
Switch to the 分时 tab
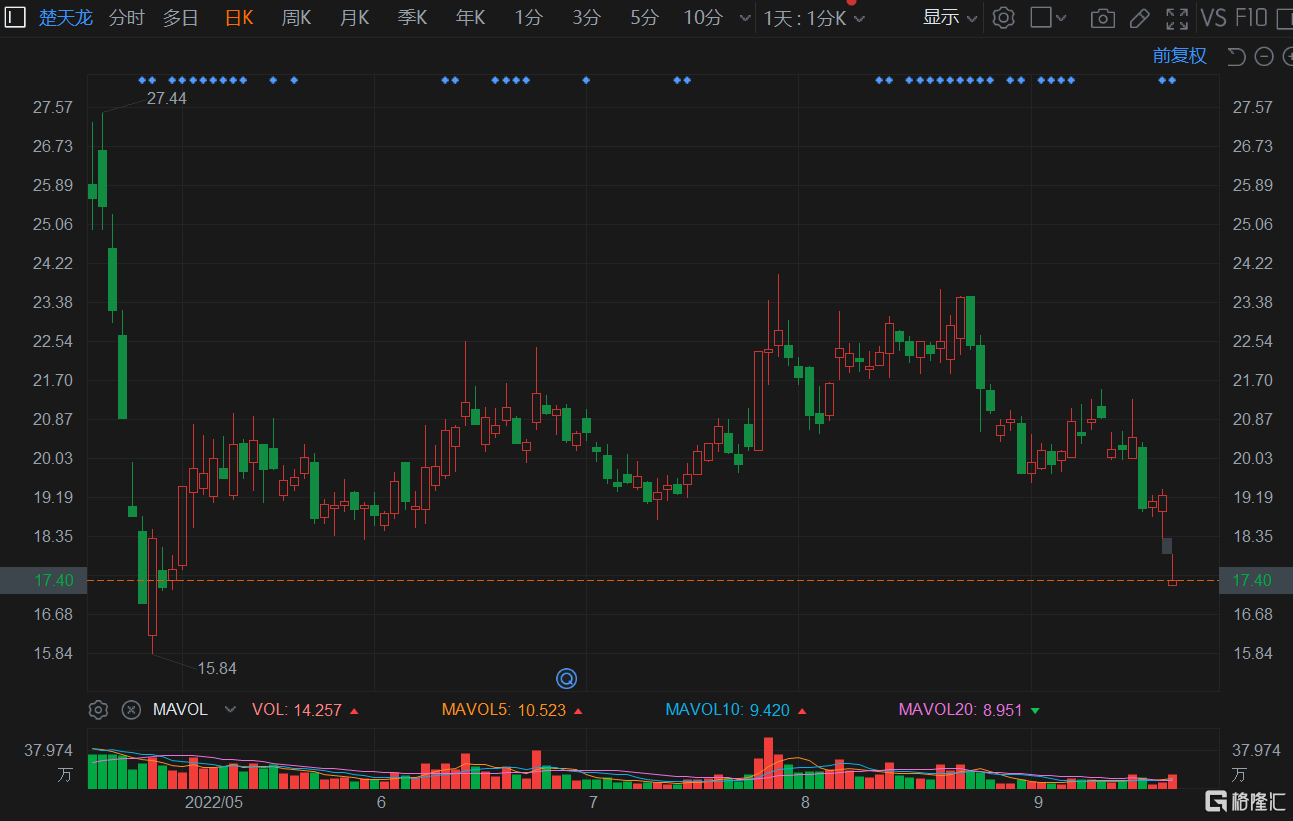tap(127, 17)
